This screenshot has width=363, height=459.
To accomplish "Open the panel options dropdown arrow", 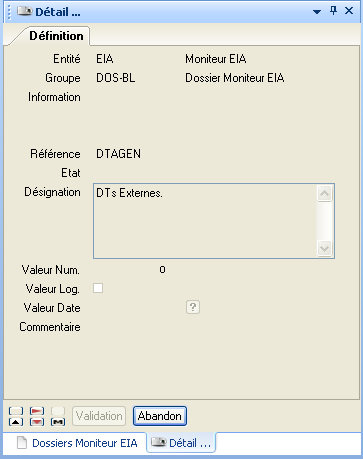I will (x=317, y=12).
